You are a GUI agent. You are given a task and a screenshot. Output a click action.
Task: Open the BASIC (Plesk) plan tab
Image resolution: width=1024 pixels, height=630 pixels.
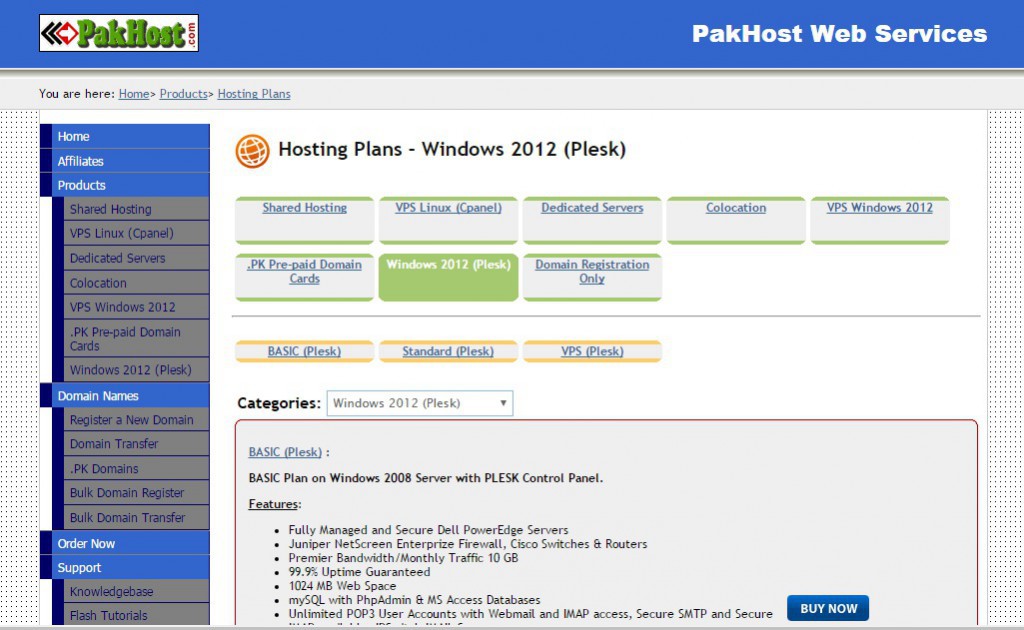click(x=304, y=351)
